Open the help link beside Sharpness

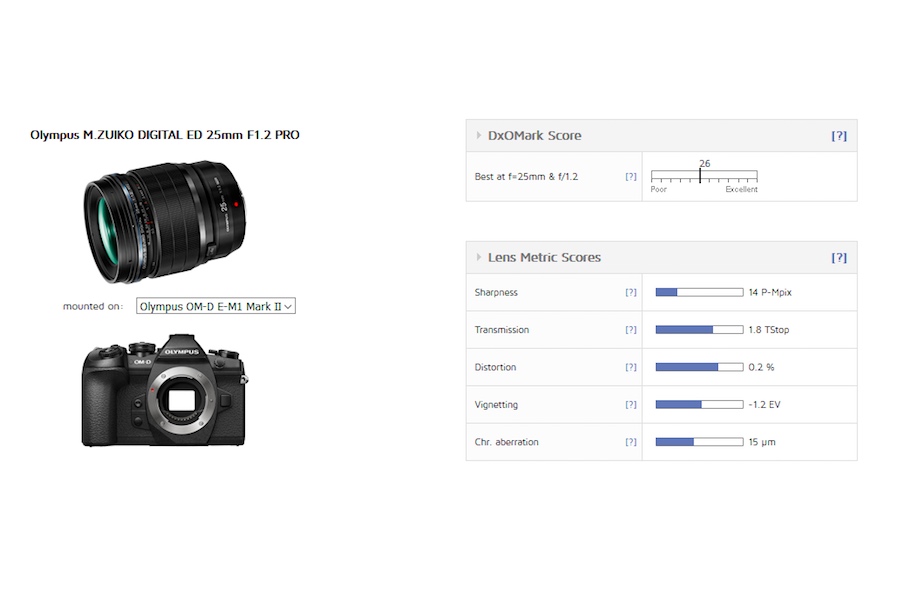(x=630, y=292)
